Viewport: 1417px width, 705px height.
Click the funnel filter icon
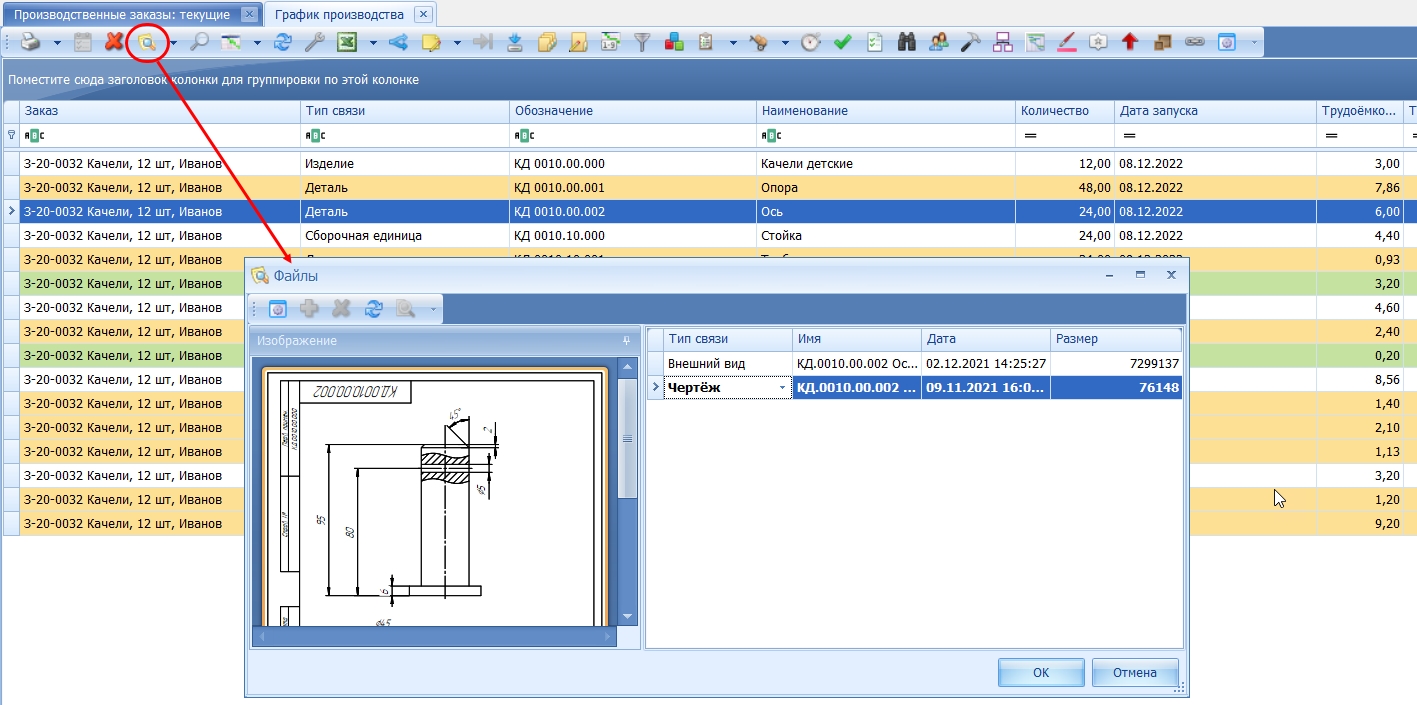(x=643, y=42)
